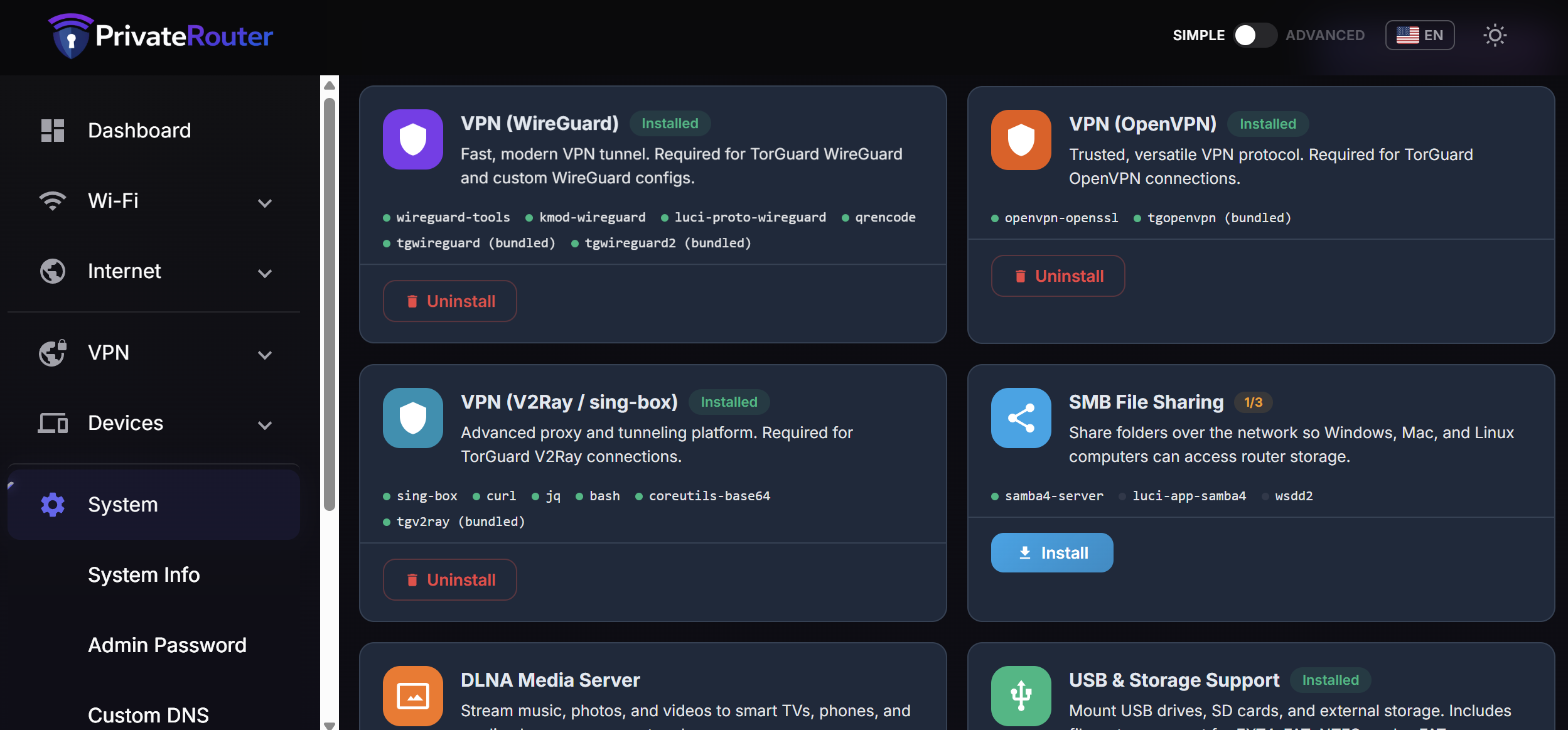Screen dimensions: 1568x730
Task: Click the luci-app-samba4 package label
Action: (x=1189, y=496)
